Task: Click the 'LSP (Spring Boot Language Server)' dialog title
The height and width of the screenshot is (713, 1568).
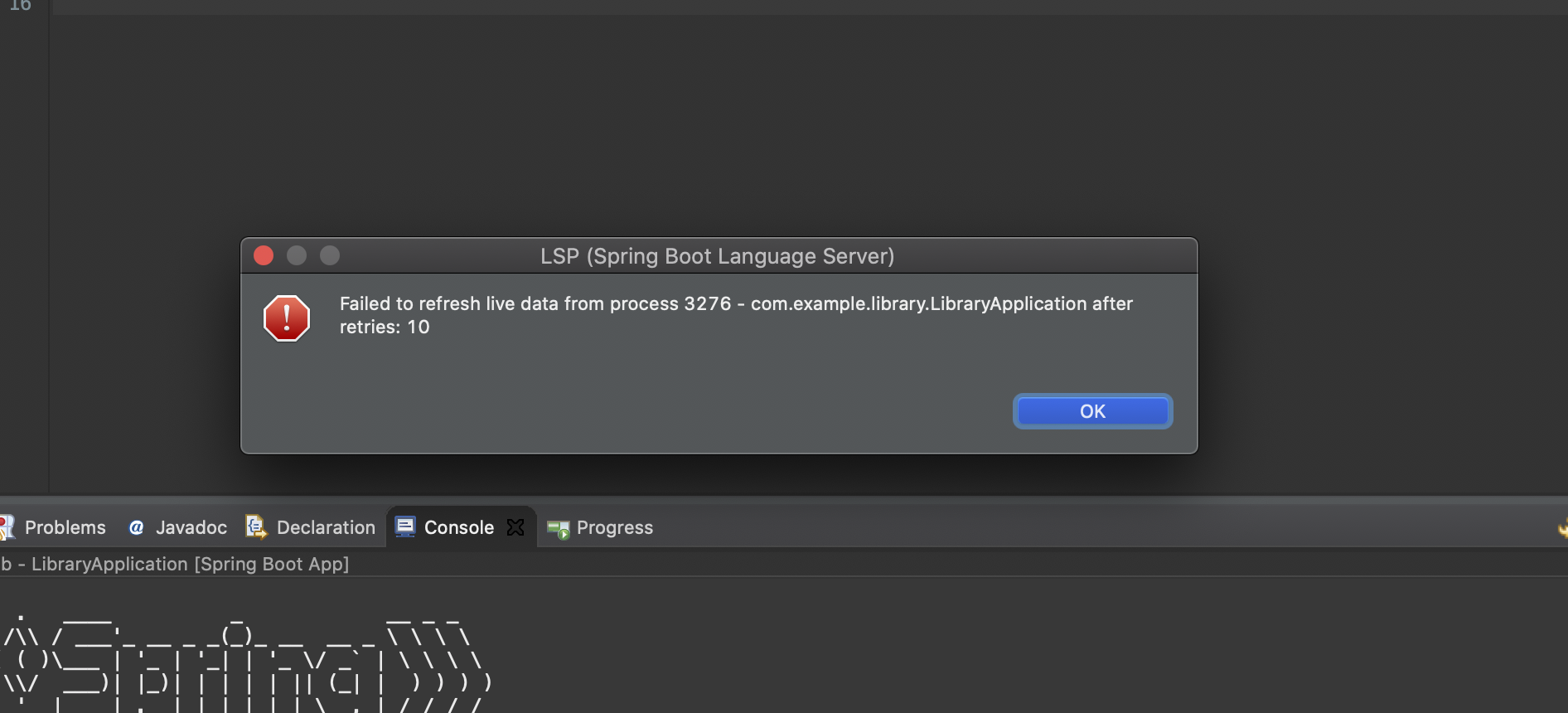Action: 718,256
